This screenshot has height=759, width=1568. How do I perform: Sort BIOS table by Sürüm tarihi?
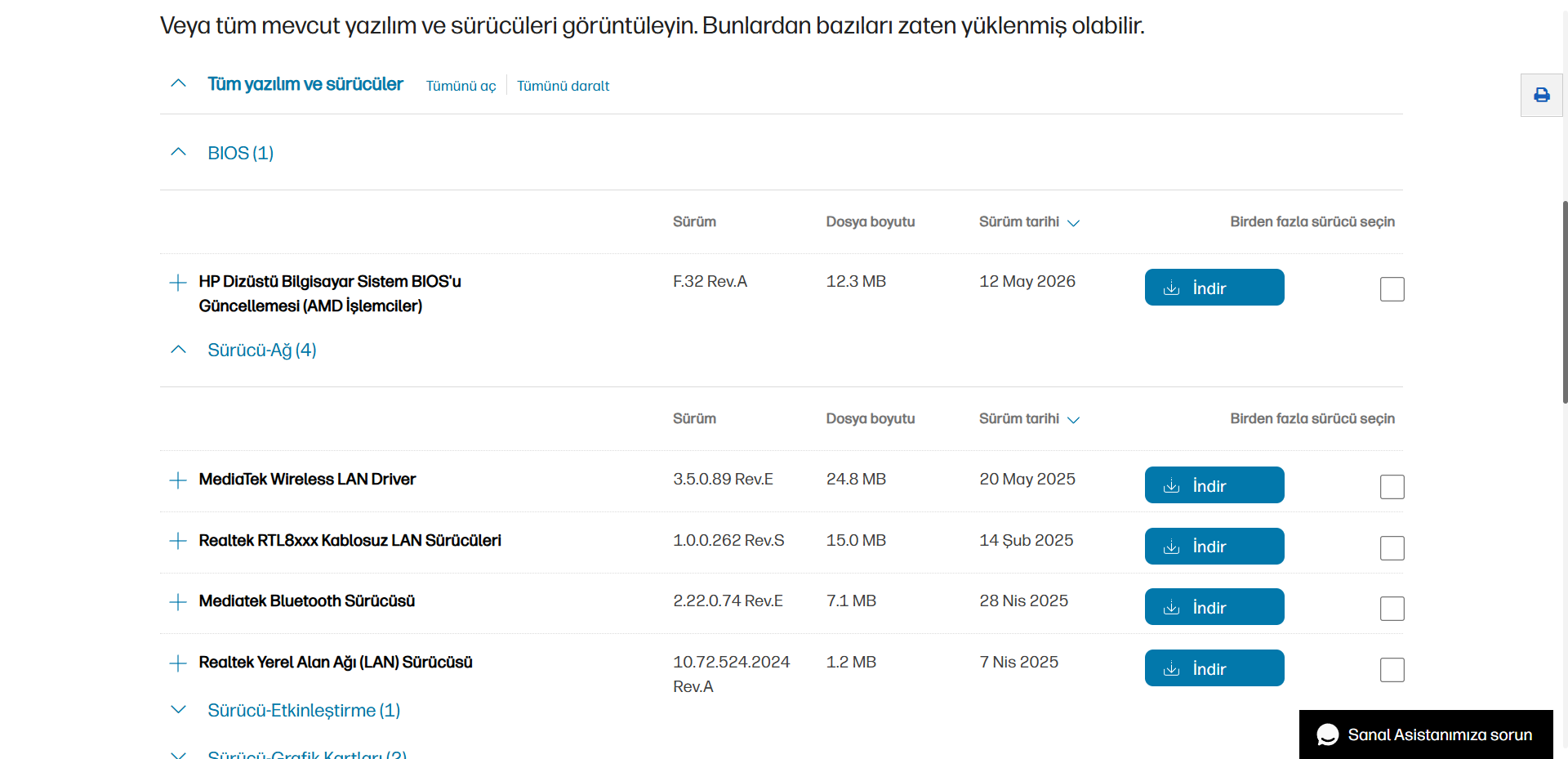coord(1029,222)
